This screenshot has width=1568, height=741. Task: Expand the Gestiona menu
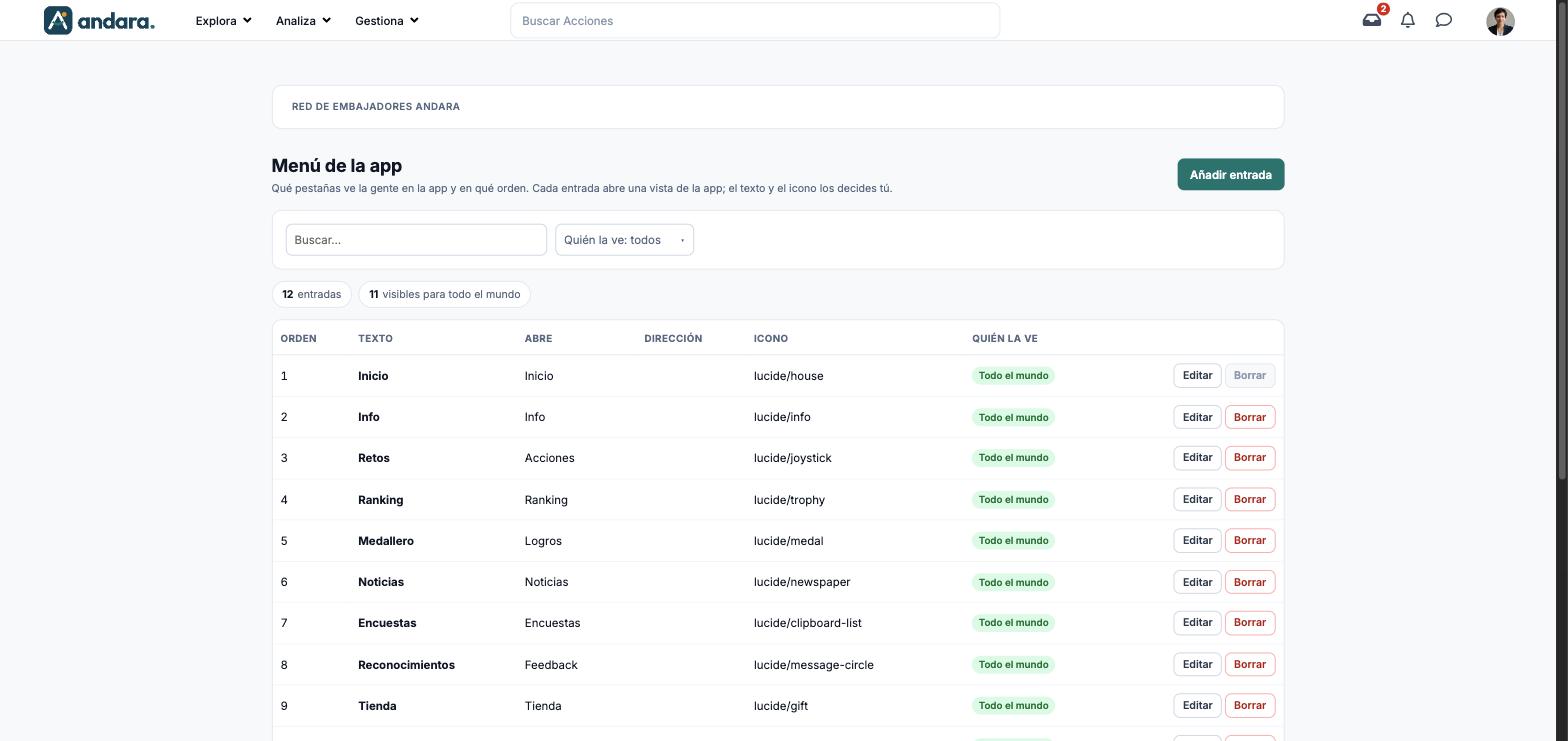pyautogui.click(x=387, y=20)
